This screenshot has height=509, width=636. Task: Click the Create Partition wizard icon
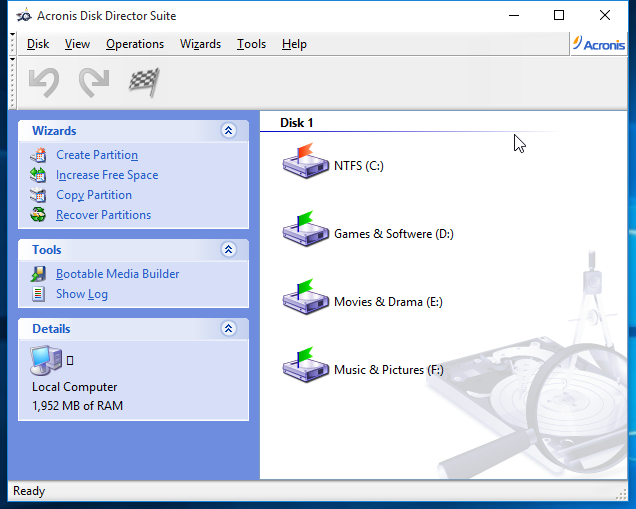tap(38, 155)
